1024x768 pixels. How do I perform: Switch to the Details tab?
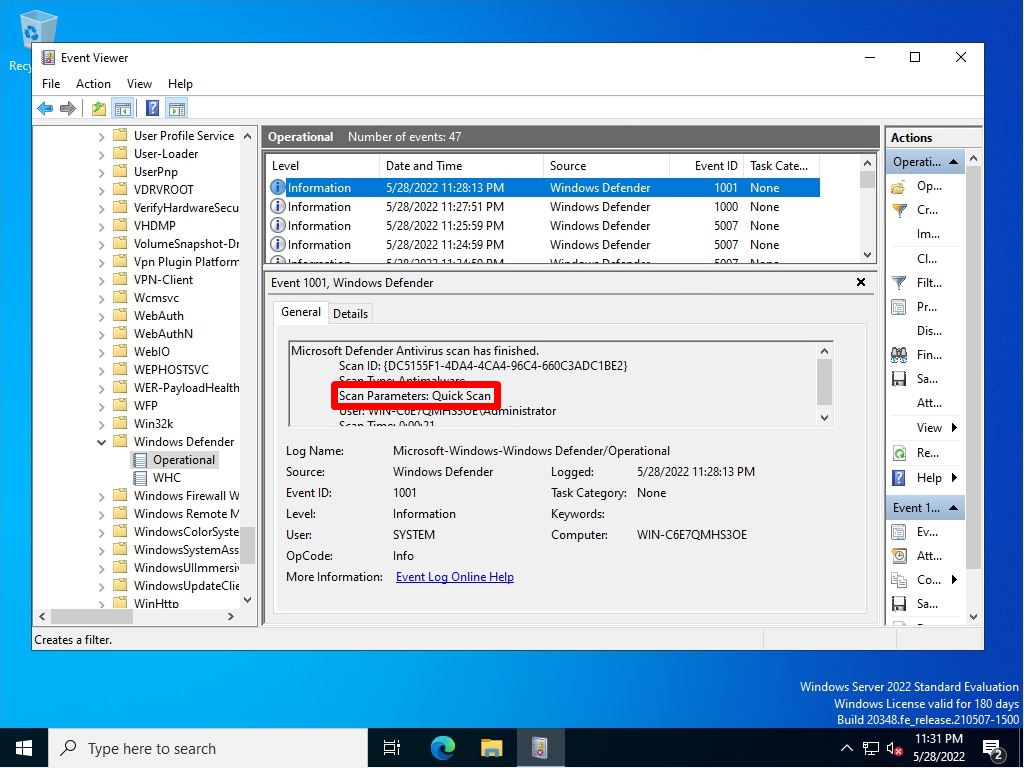click(350, 313)
